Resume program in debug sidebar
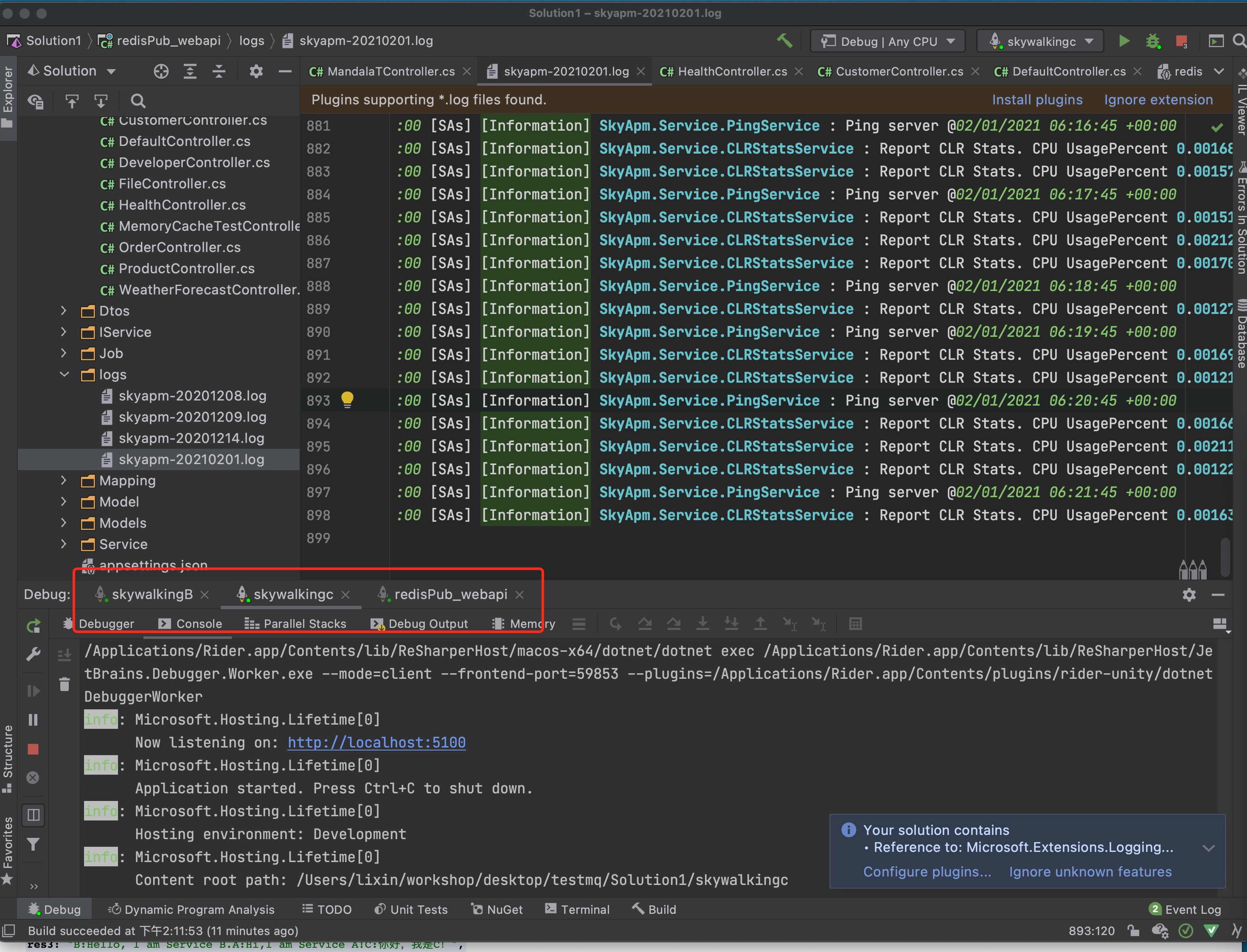This screenshot has width=1247, height=952. 34,691
